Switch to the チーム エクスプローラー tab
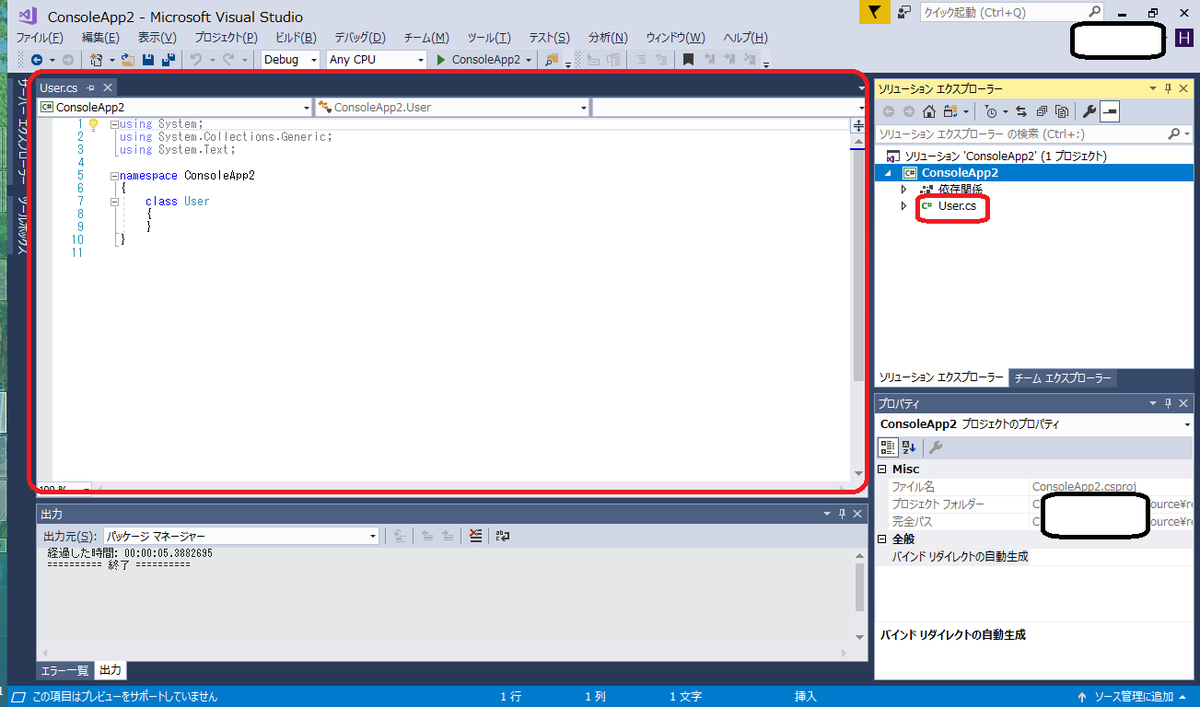The width and height of the screenshot is (1200, 707). coord(1062,378)
